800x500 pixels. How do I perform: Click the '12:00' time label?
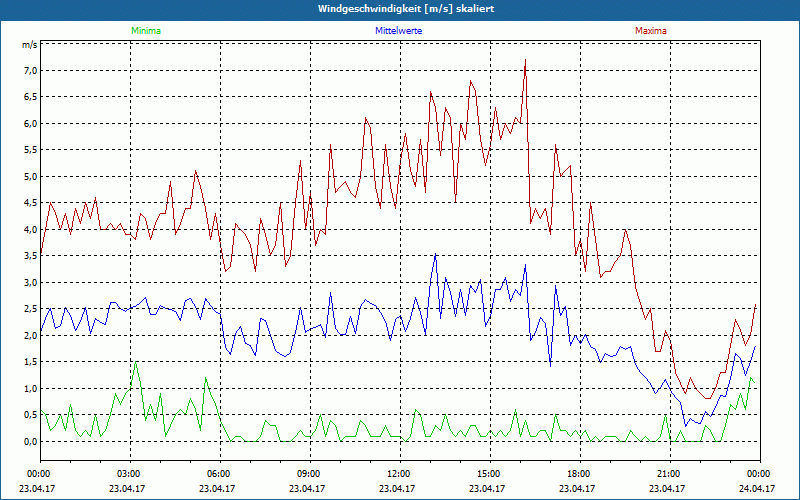click(x=400, y=474)
